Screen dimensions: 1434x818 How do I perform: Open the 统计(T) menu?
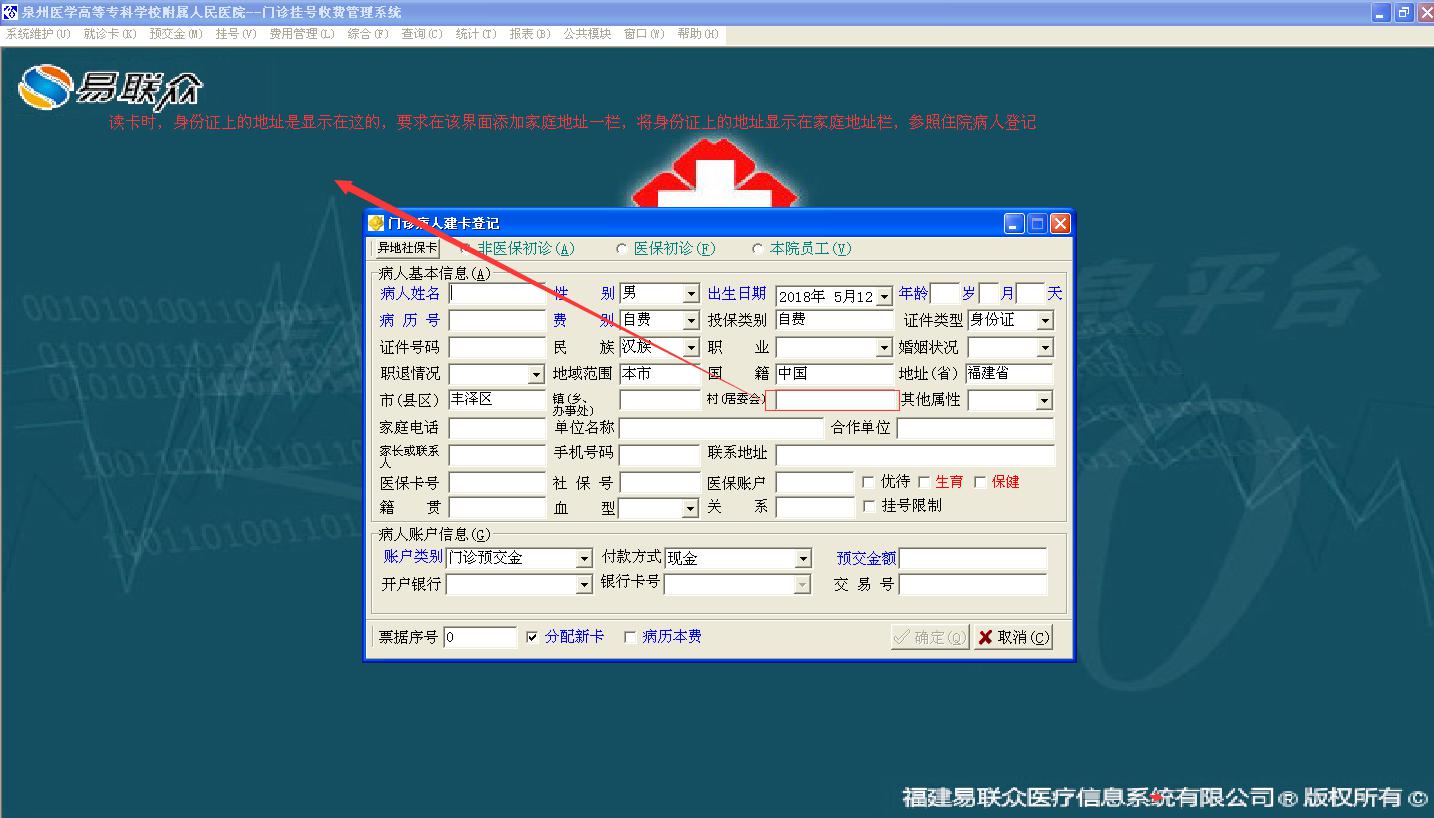tap(476, 34)
